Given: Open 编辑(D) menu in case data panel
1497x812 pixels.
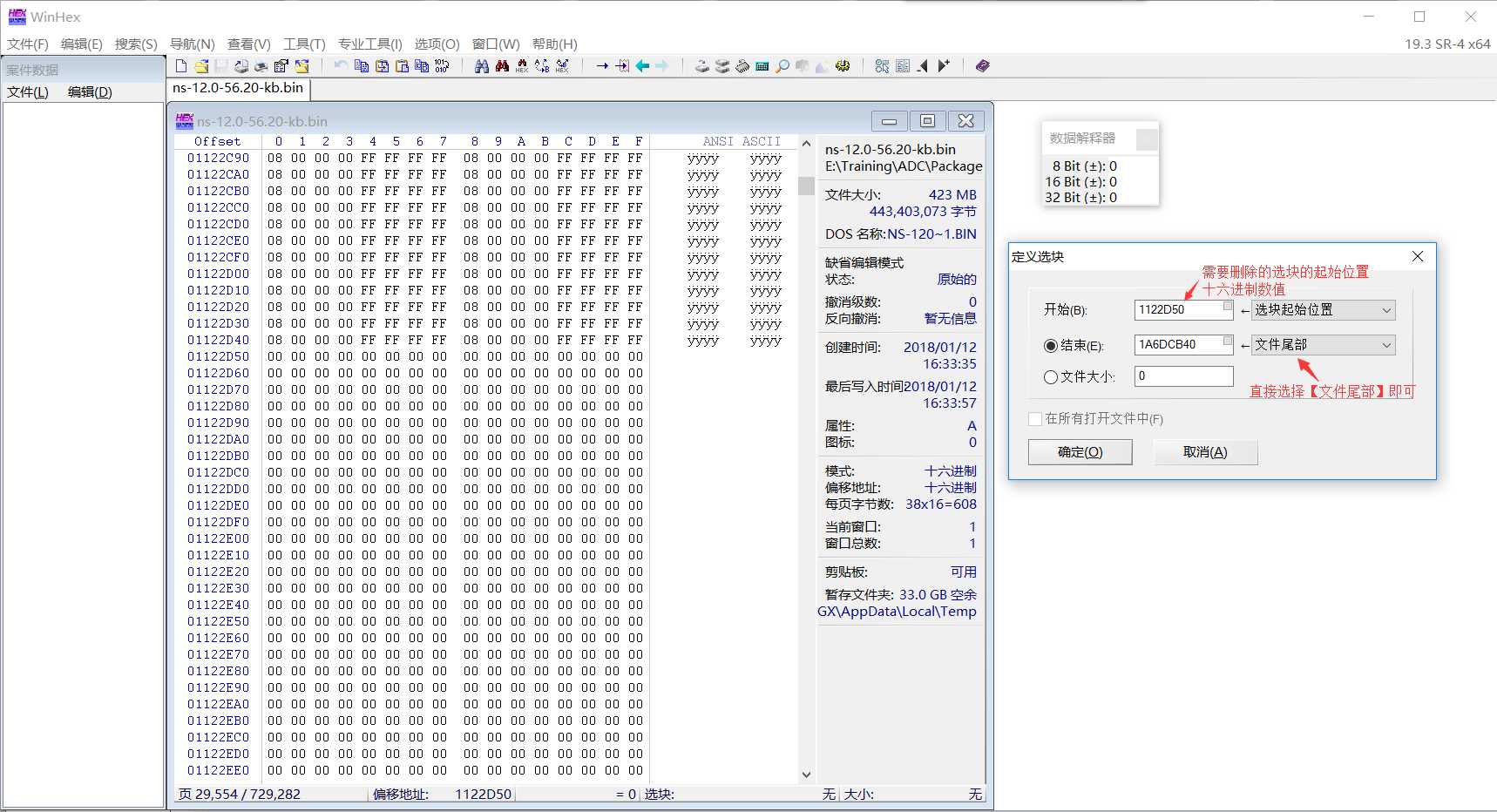Looking at the screenshot, I should coord(90,92).
